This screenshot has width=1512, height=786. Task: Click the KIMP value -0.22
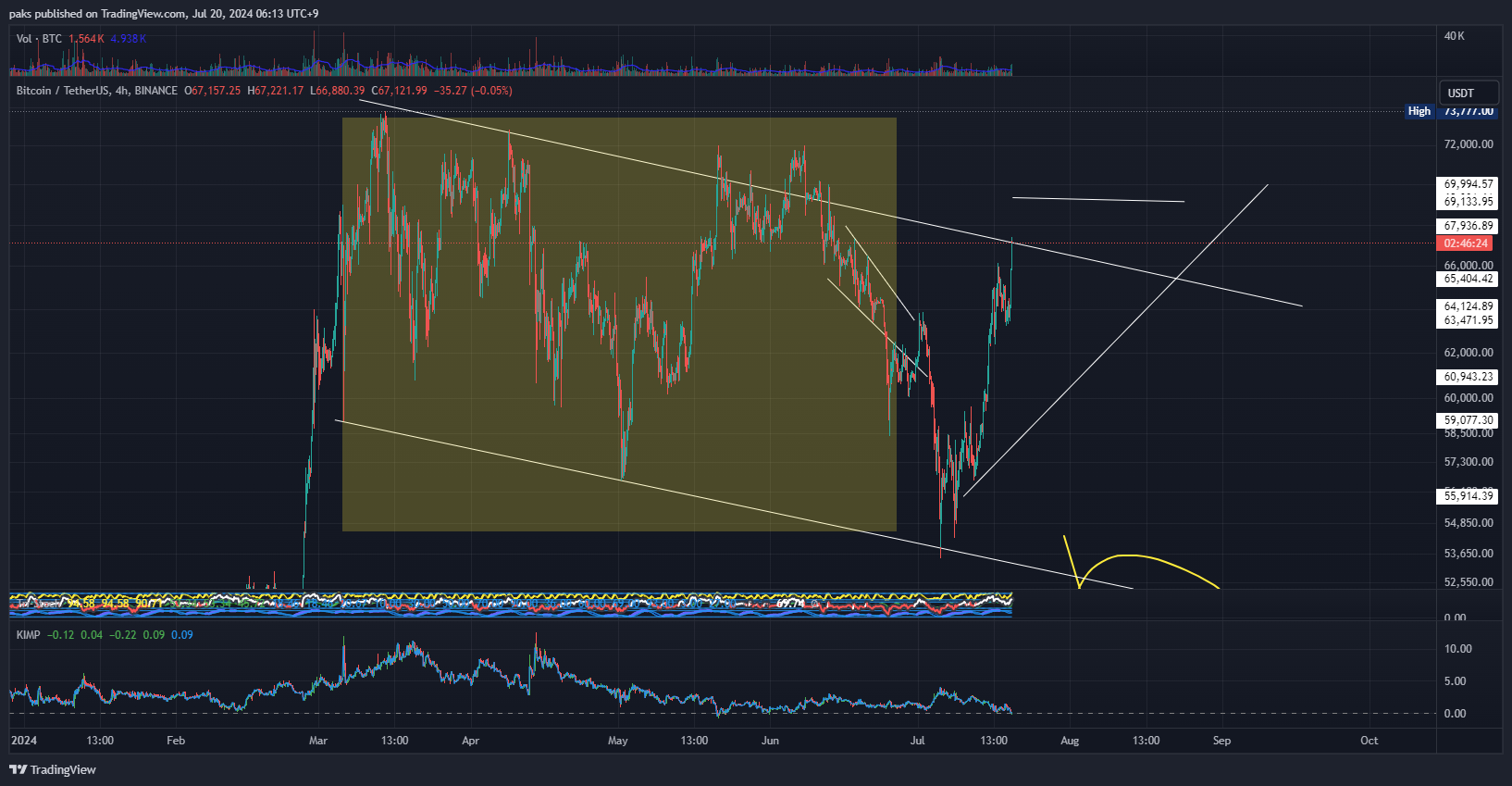click(123, 635)
